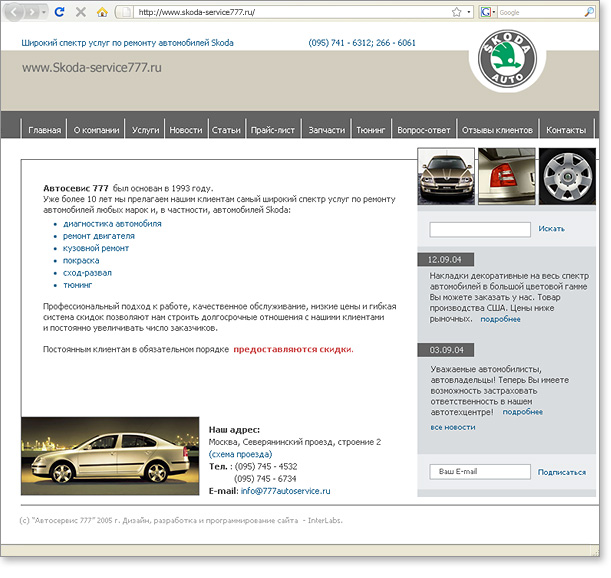This screenshot has height=578, width=611.
Task: Open подробнее under the 03.09.04 news
Action: point(523,412)
